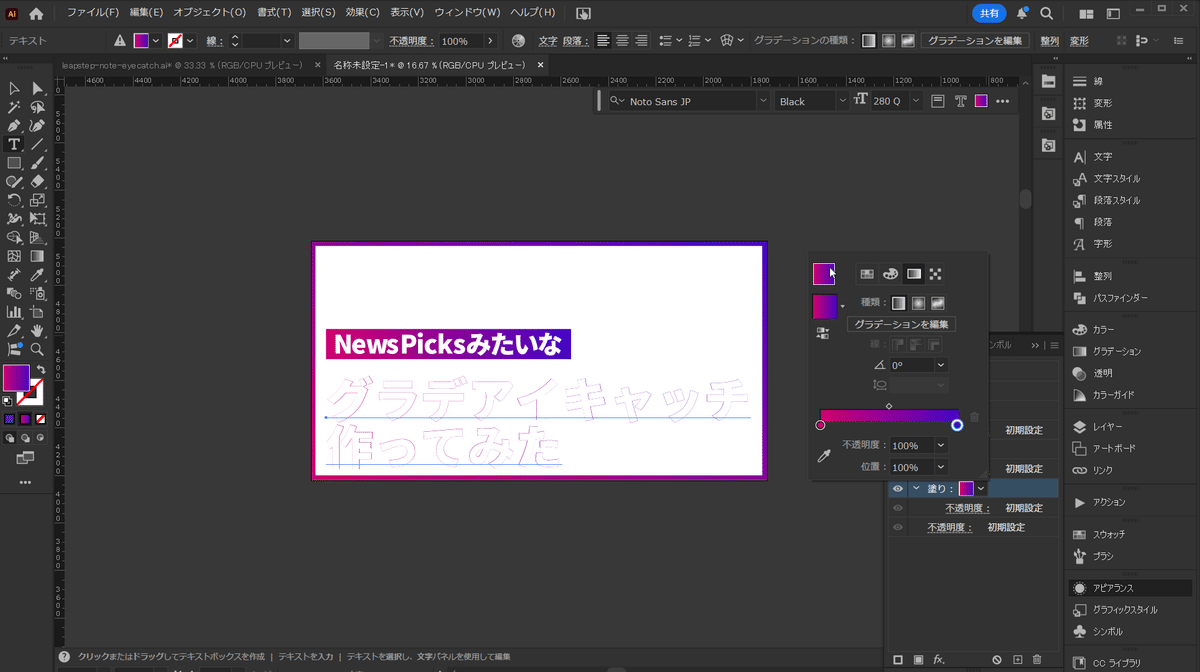Click the fx add effect icon
The height and width of the screenshot is (672, 1200).
coord(939,660)
